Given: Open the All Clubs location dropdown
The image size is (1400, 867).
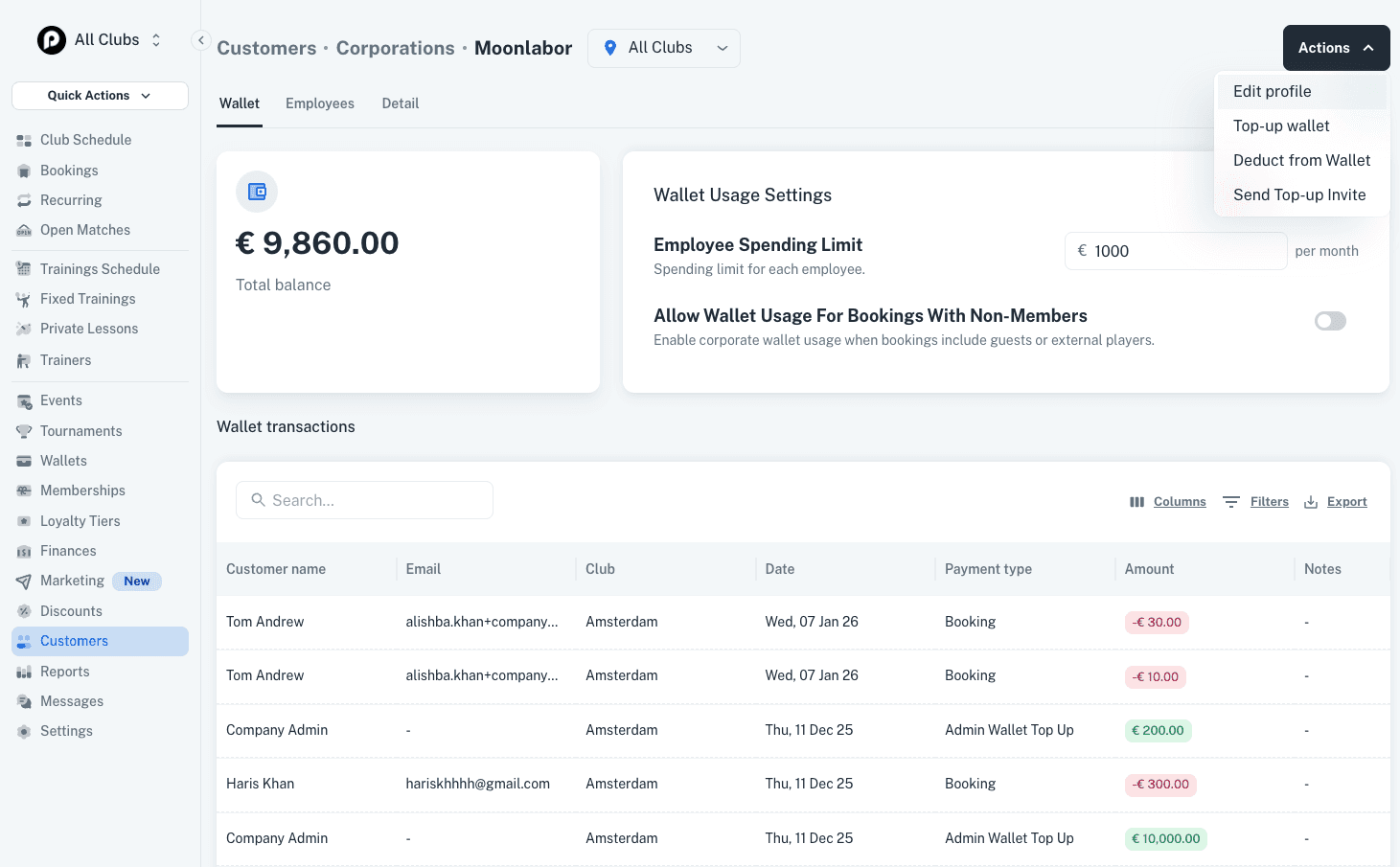Looking at the screenshot, I should pyautogui.click(x=664, y=48).
